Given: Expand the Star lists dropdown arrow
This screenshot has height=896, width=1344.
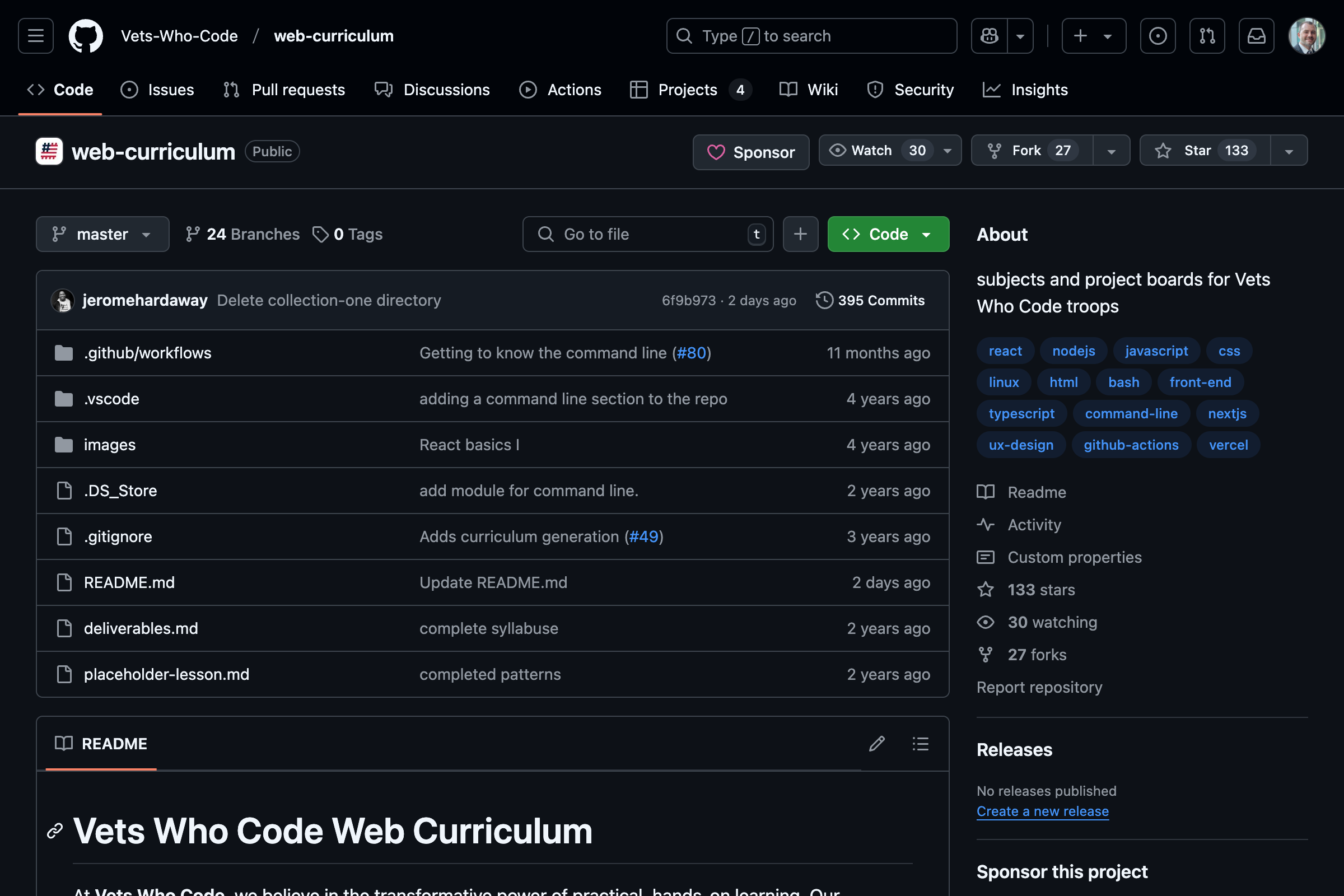Looking at the screenshot, I should 1289,151.
